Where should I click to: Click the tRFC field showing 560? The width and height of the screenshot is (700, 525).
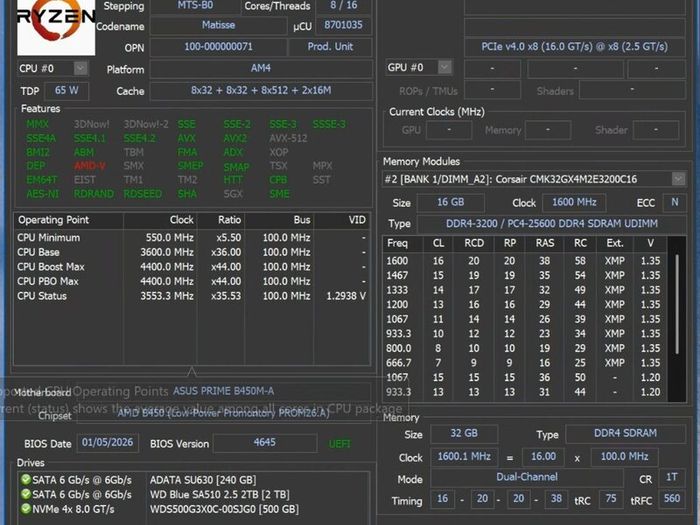[672, 499]
